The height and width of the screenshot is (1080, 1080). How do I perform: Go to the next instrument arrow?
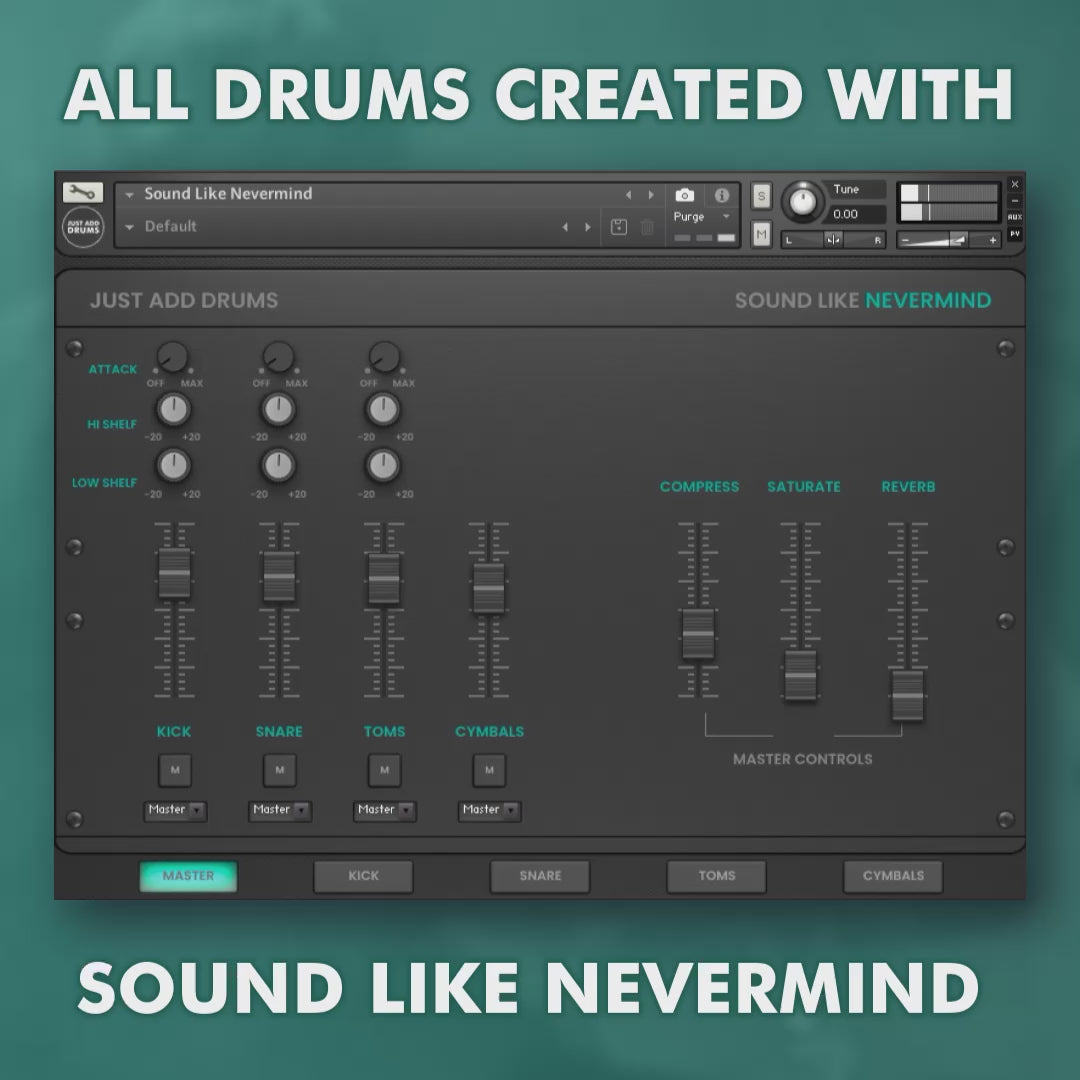click(x=651, y=195)
